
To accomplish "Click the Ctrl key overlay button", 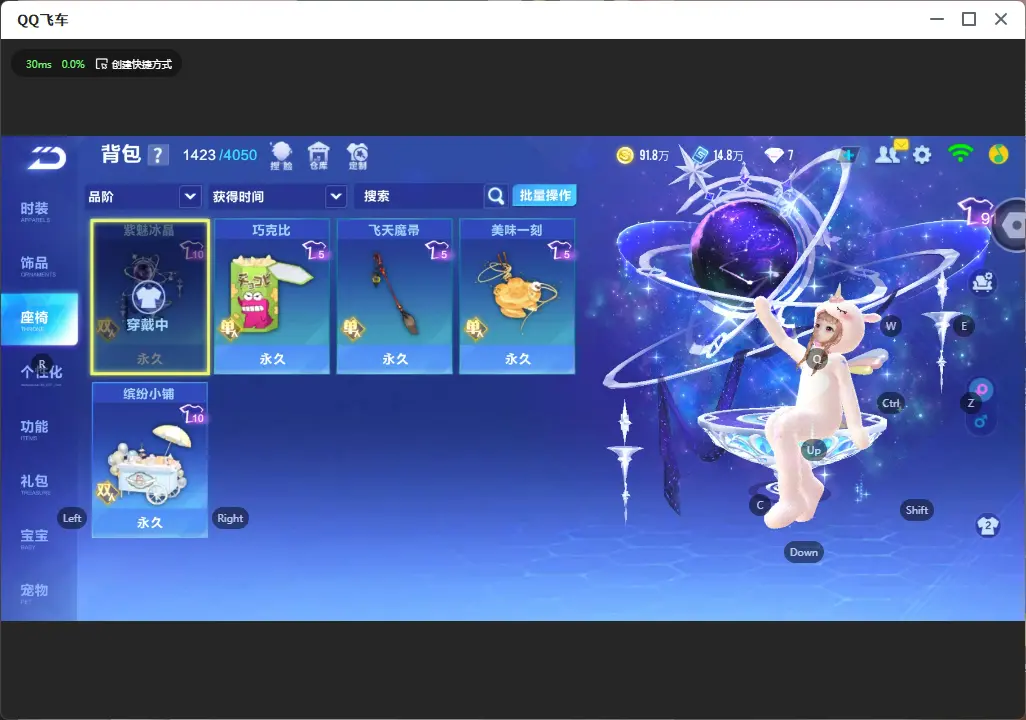I will 891,403.
